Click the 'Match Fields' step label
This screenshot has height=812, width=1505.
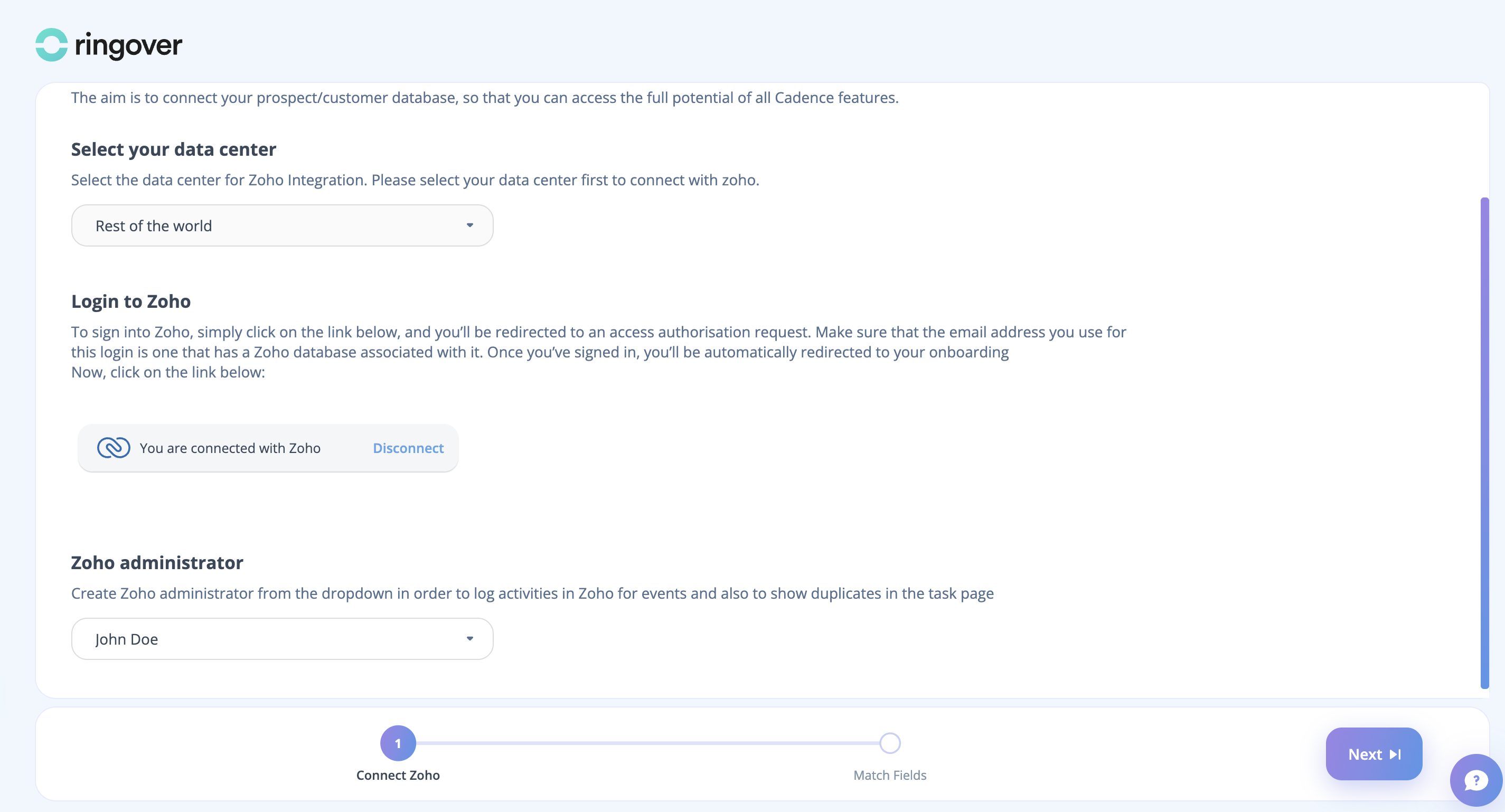(x=890, y=775)
